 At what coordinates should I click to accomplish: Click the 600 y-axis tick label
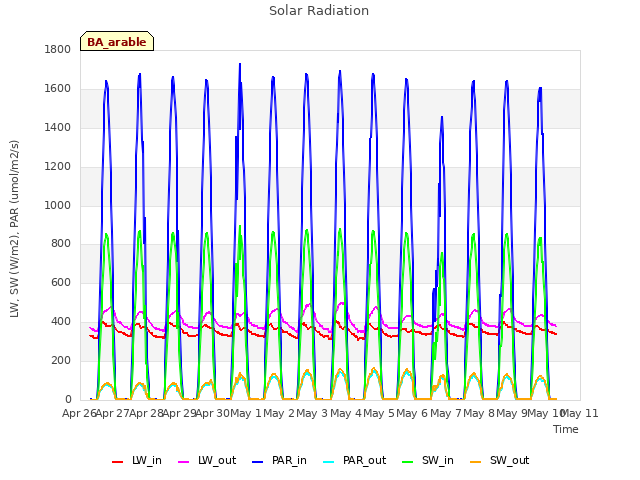(x=61, y=282)
